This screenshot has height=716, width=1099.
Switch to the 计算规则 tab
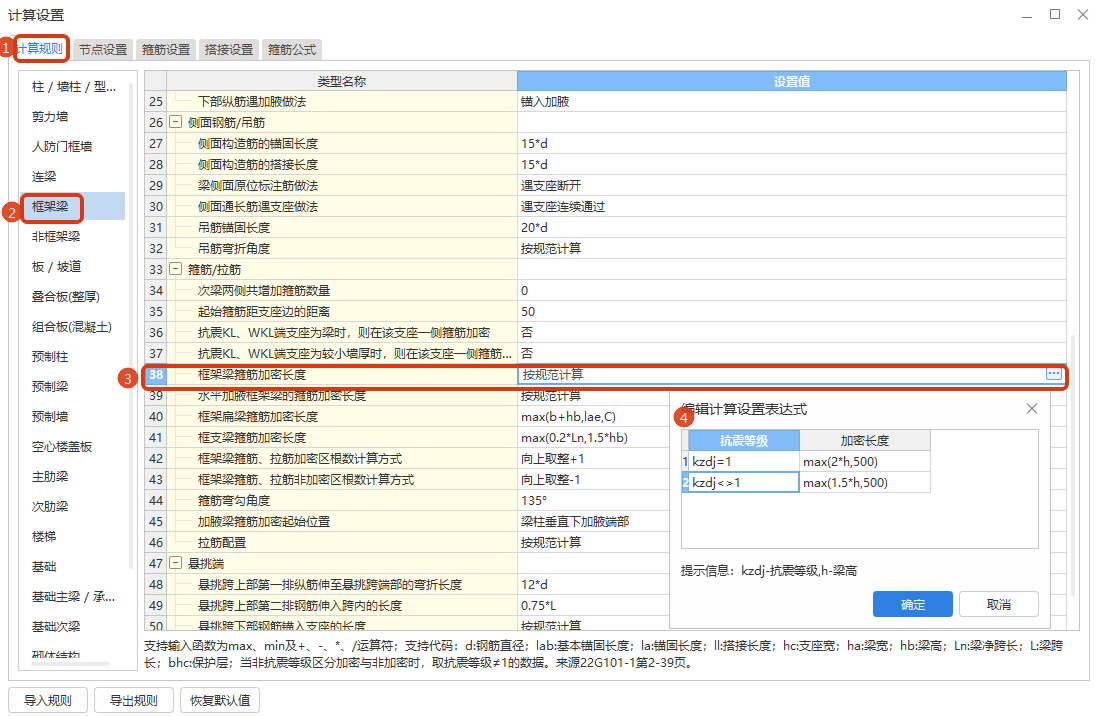(40, 48)
